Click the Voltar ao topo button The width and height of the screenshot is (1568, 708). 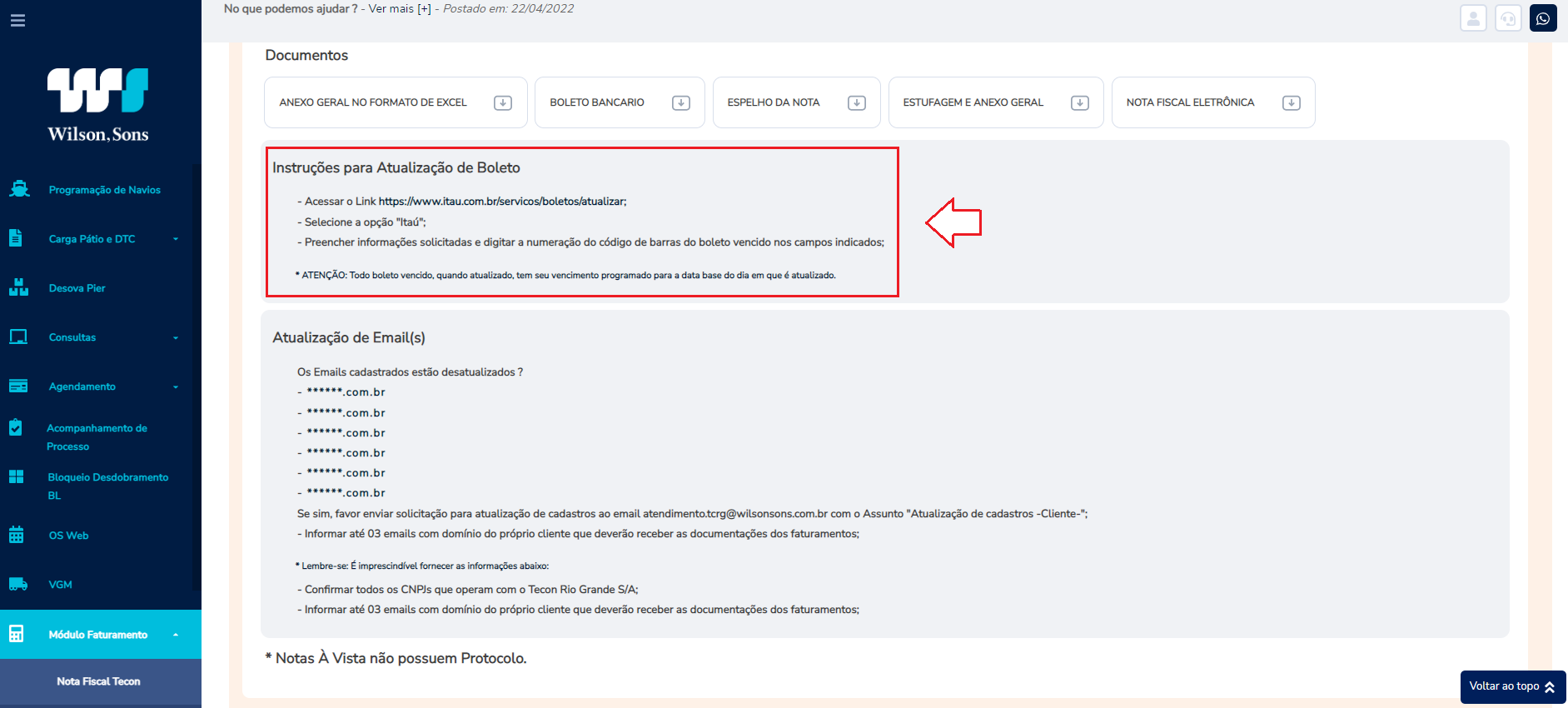pos(1513,686)
